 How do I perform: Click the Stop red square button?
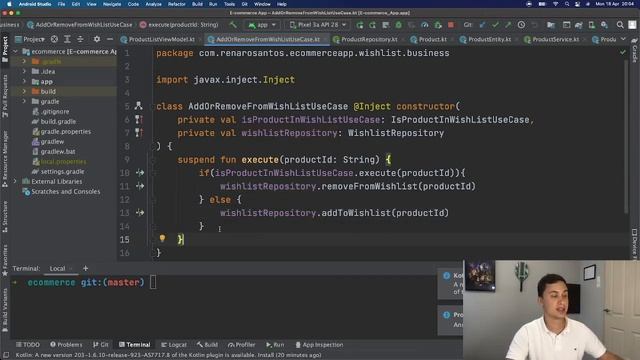(x=451, y=25)
